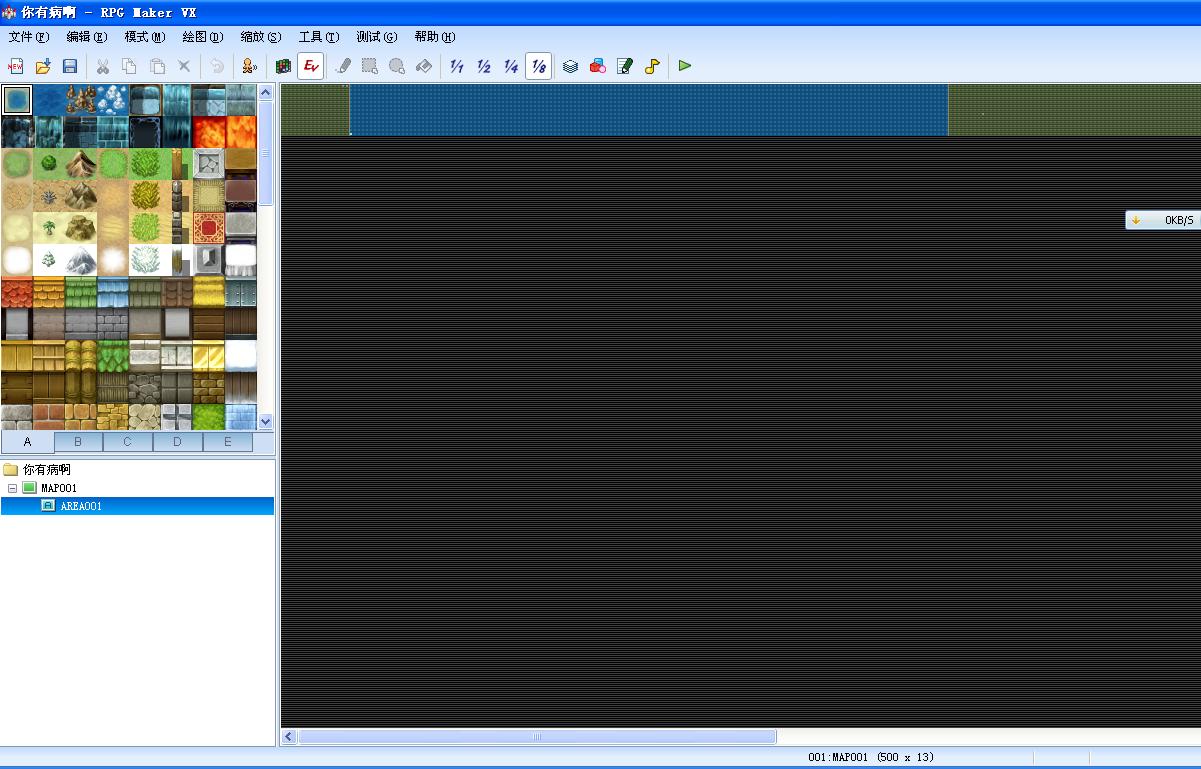Pick the selected ocean water tile

17,100
